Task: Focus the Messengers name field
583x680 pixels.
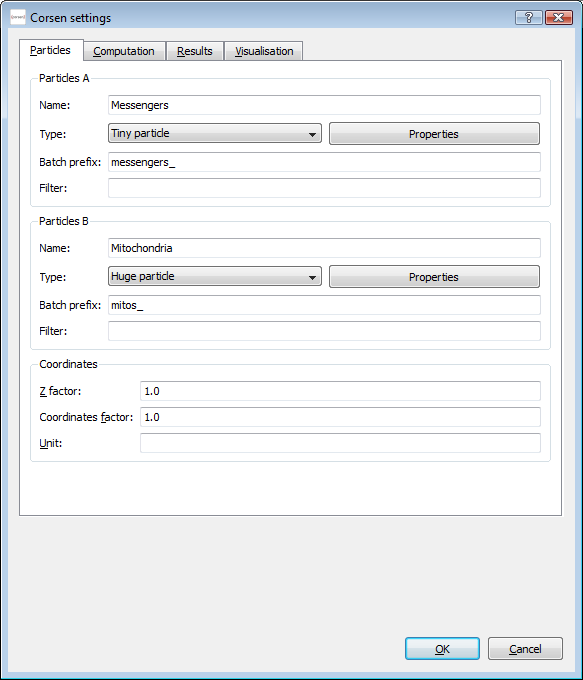Action: [324, 105]
